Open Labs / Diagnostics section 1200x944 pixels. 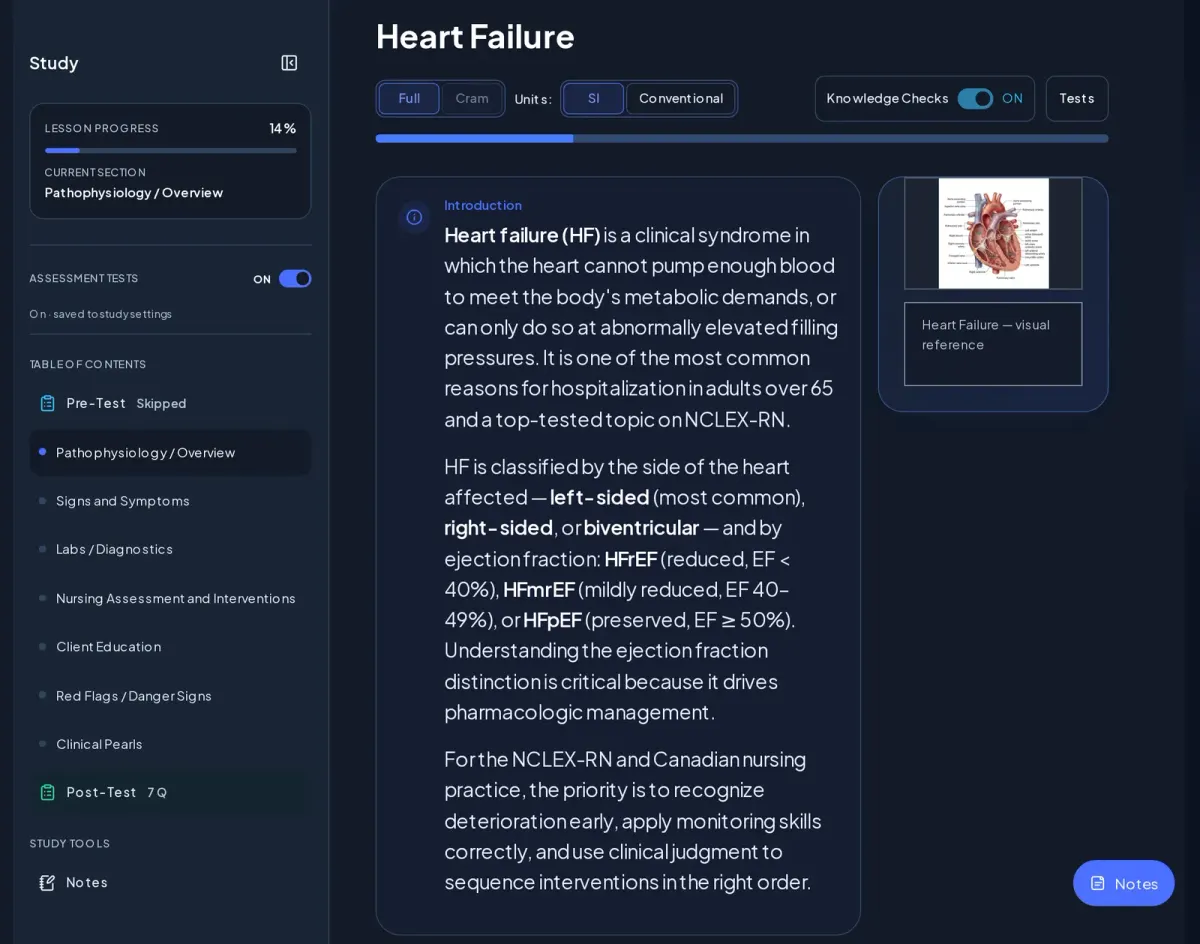tap(170, 549)
